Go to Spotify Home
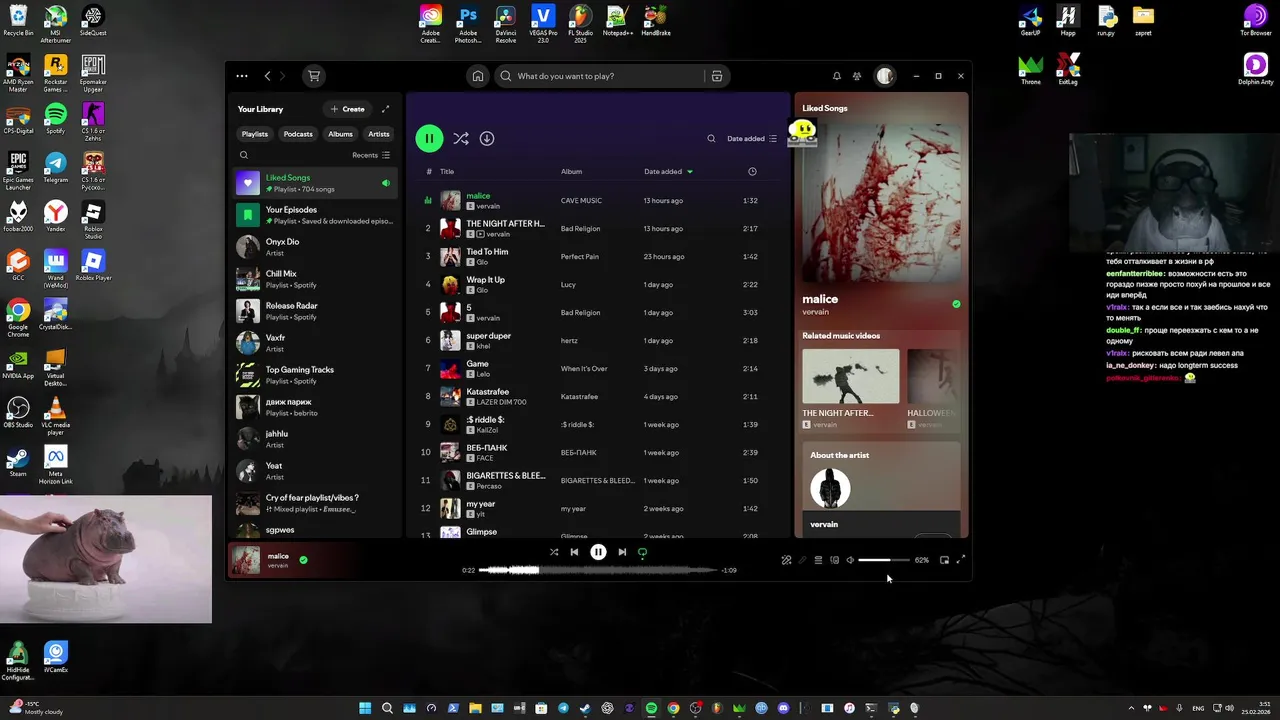This screenshot has width=1280, height=720. pos(478,76)
